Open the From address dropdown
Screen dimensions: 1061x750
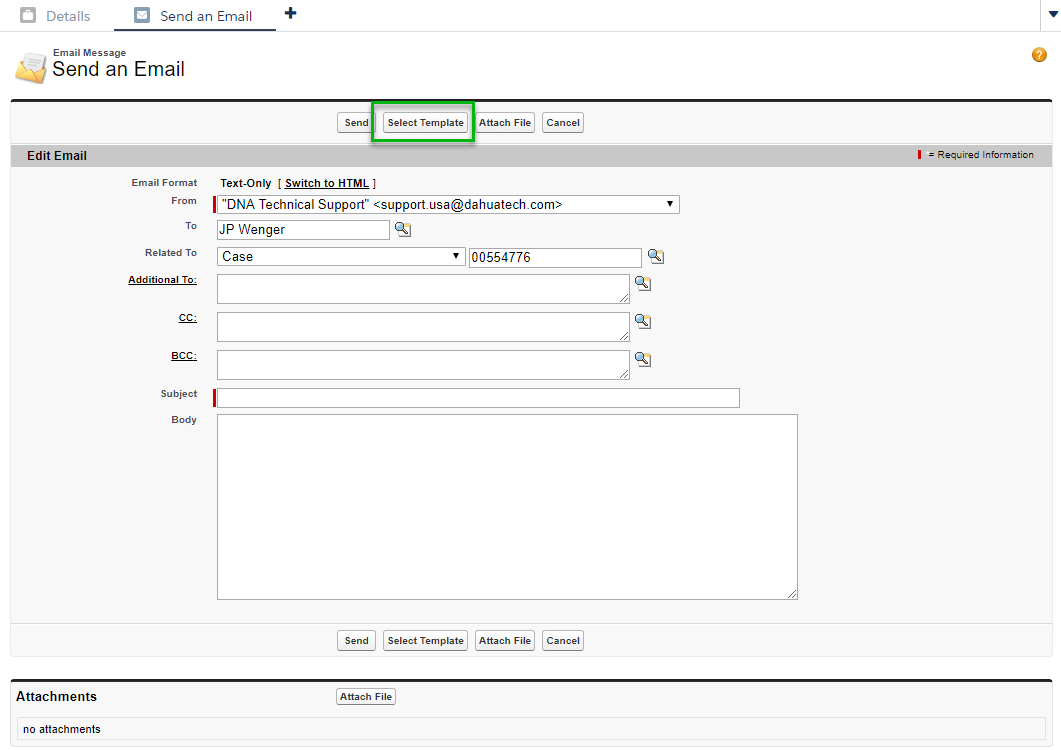click(448, 204)
